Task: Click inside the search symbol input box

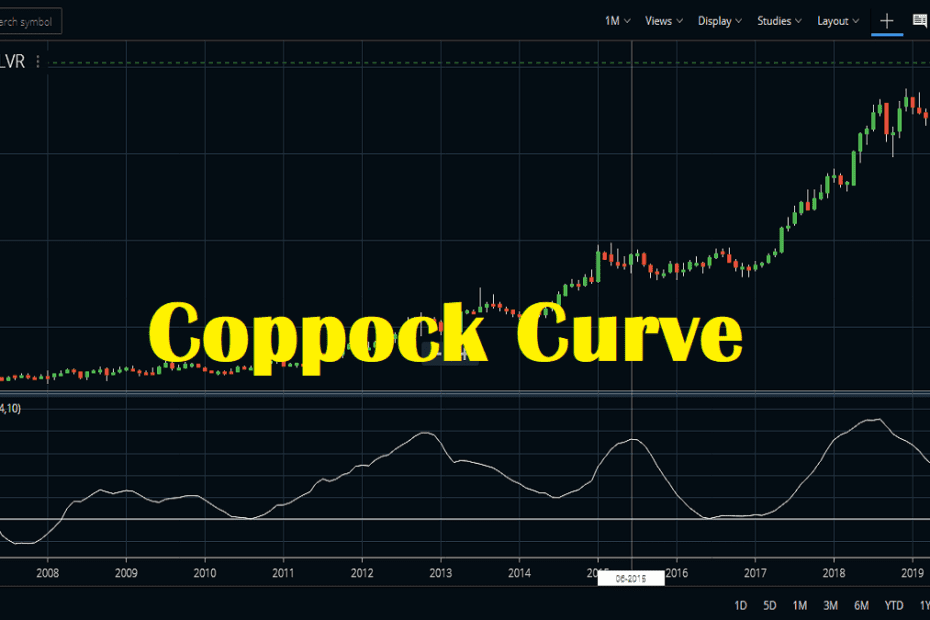Action: tap(30, 20)
